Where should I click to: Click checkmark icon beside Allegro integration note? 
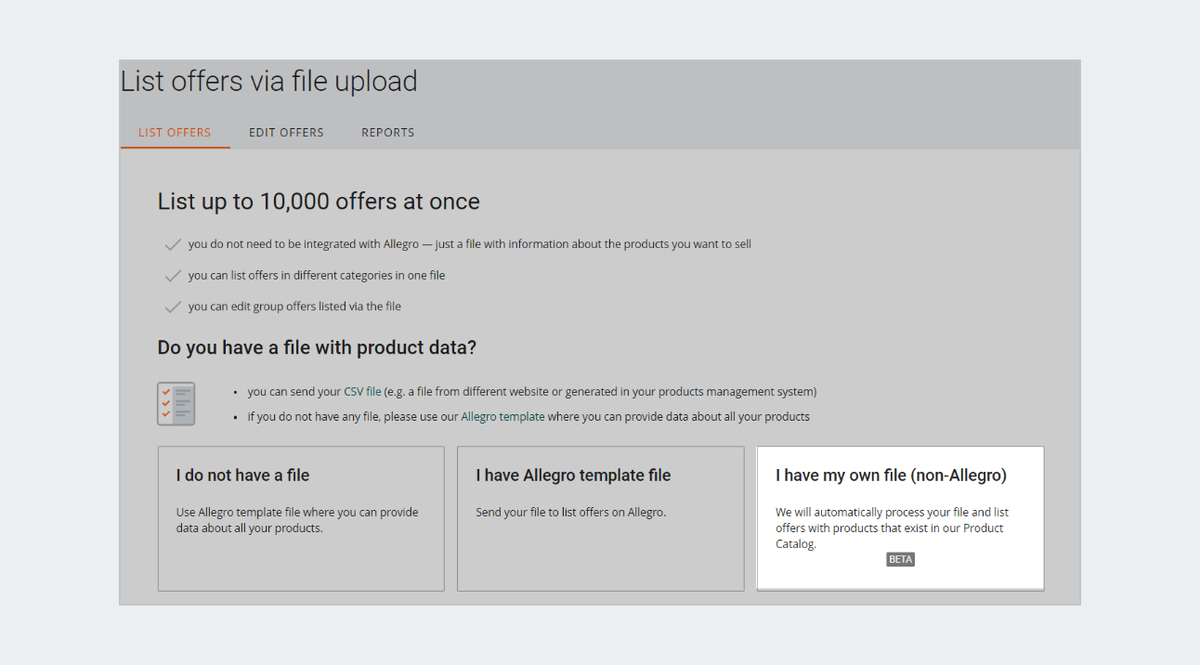(x=173, y=244)
